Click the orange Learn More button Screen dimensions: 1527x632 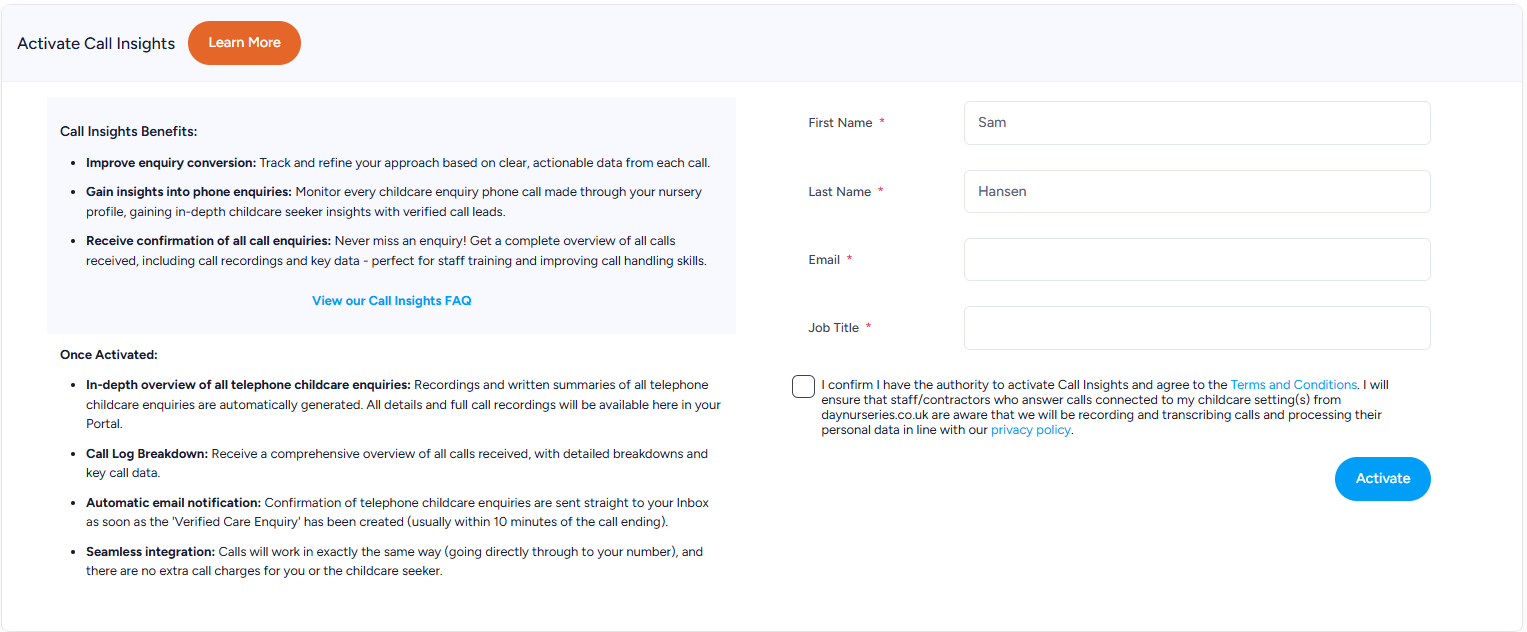[244, 43]
